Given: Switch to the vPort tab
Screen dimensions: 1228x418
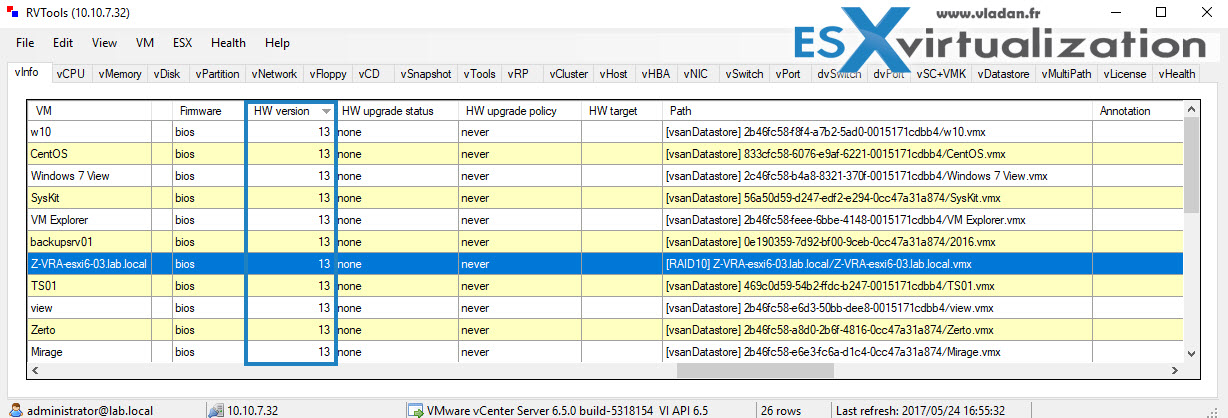Looking at the screenshot, I should pos(788,73).
